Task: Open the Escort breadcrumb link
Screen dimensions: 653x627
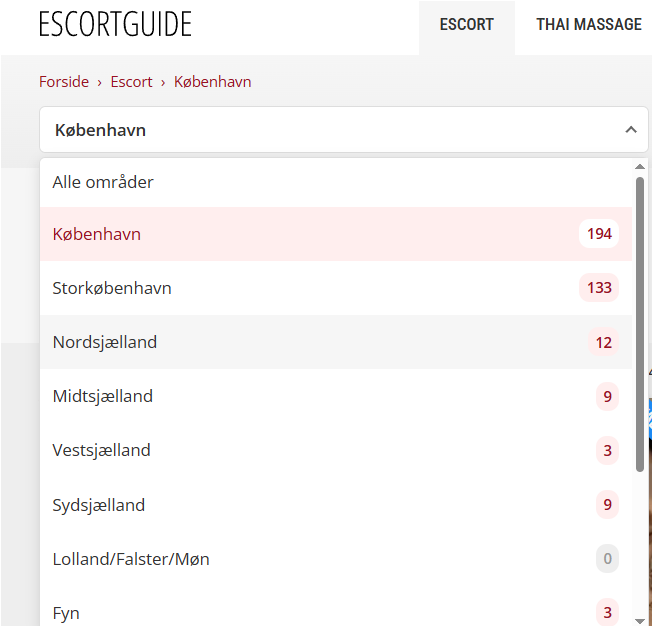Action: coord(131,82)
